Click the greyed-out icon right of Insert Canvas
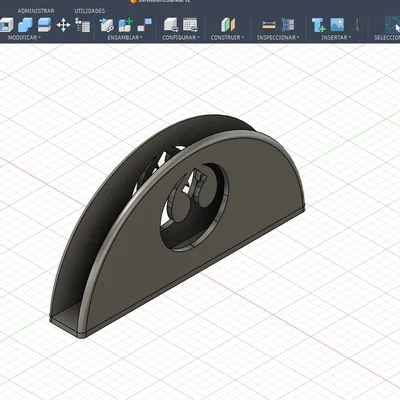The image size is (400, 400). 357,25
